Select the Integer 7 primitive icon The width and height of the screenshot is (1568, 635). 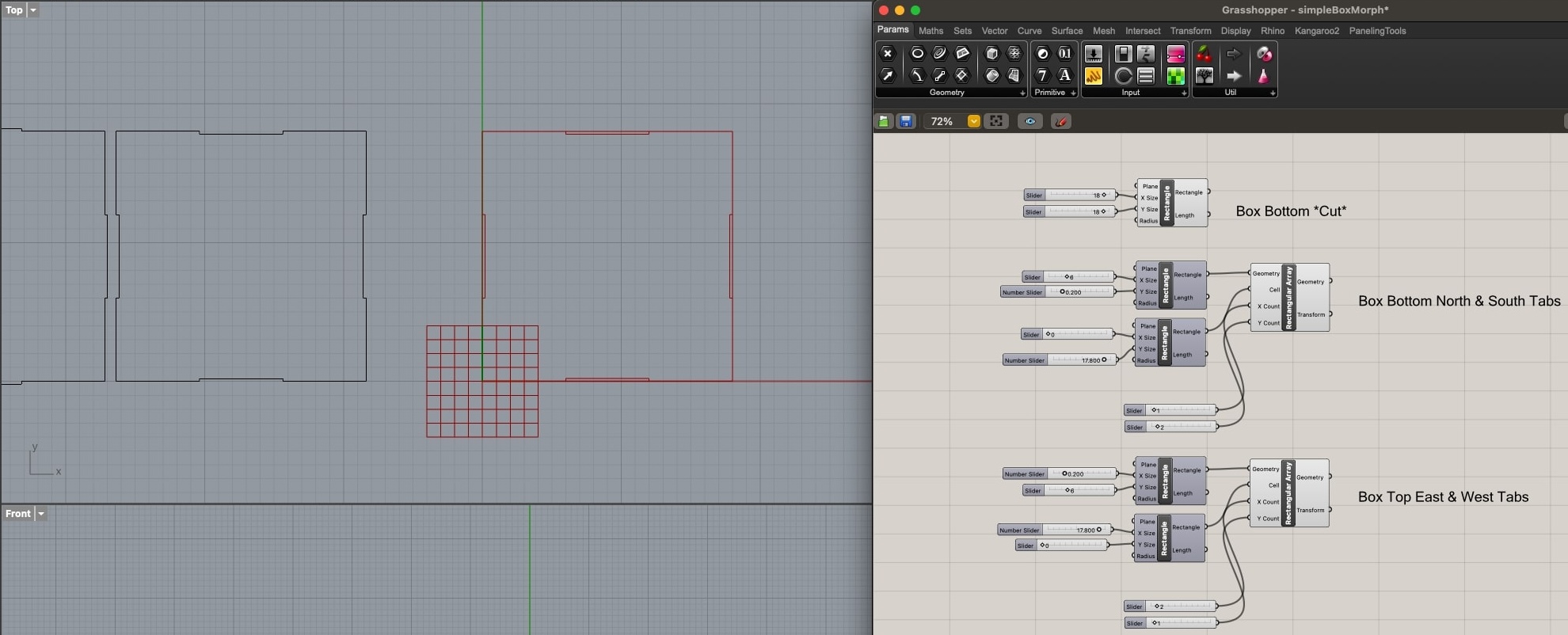[x=1043, y=76]
